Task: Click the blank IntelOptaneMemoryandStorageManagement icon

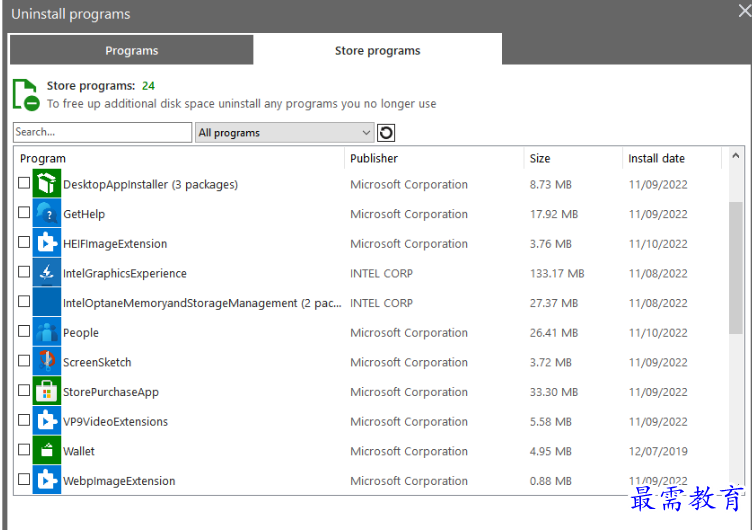Action: (x=47, y=302)
